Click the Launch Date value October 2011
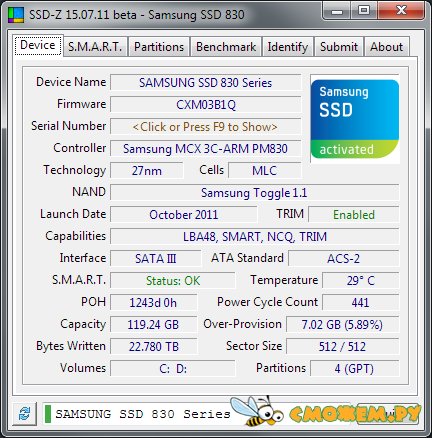The height and width of the screenshot is (438, 432). (x=184, y=215)
